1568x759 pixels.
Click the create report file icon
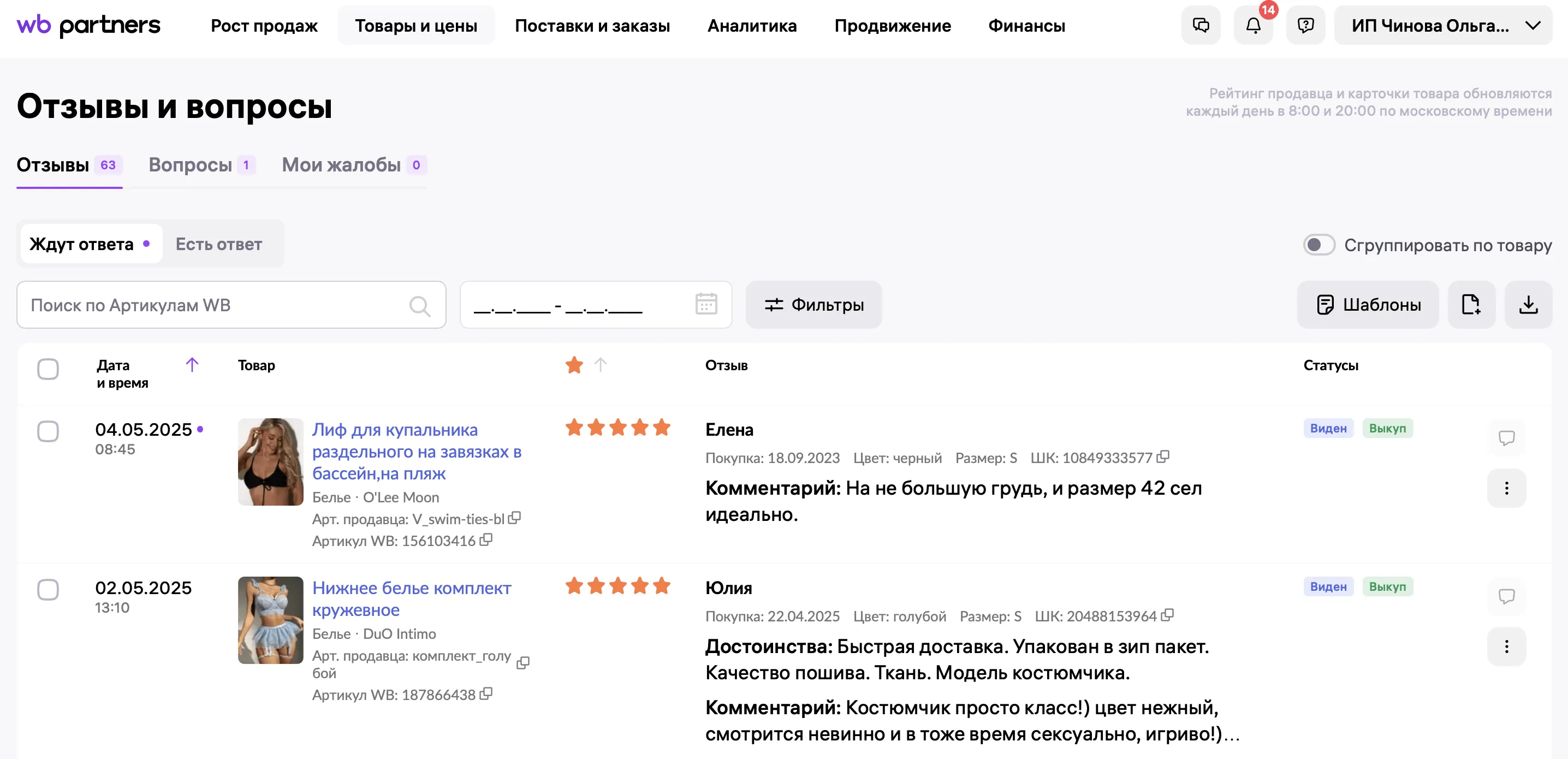(1471, 304)
